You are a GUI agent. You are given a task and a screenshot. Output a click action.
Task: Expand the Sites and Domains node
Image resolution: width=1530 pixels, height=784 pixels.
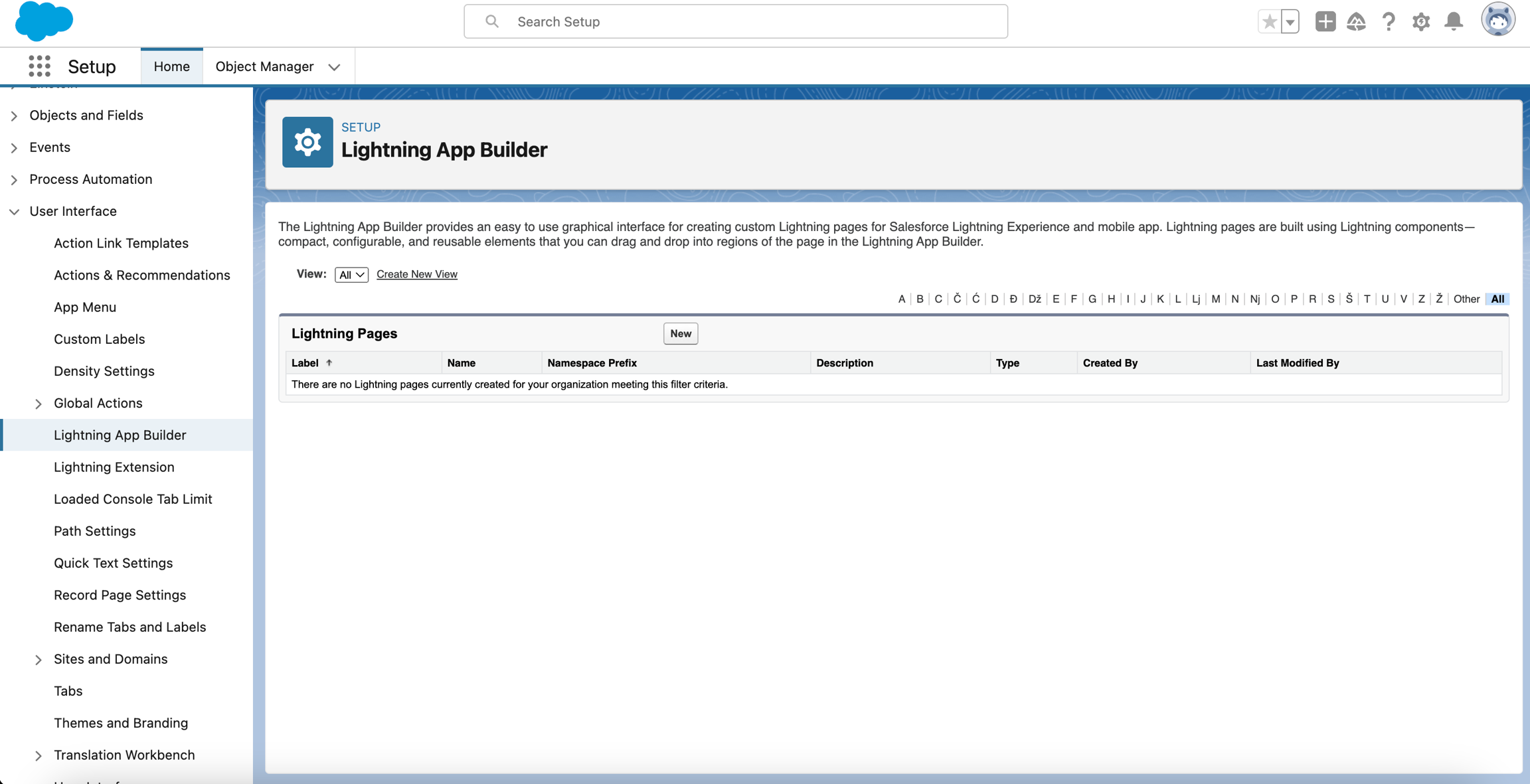point(38,660)
